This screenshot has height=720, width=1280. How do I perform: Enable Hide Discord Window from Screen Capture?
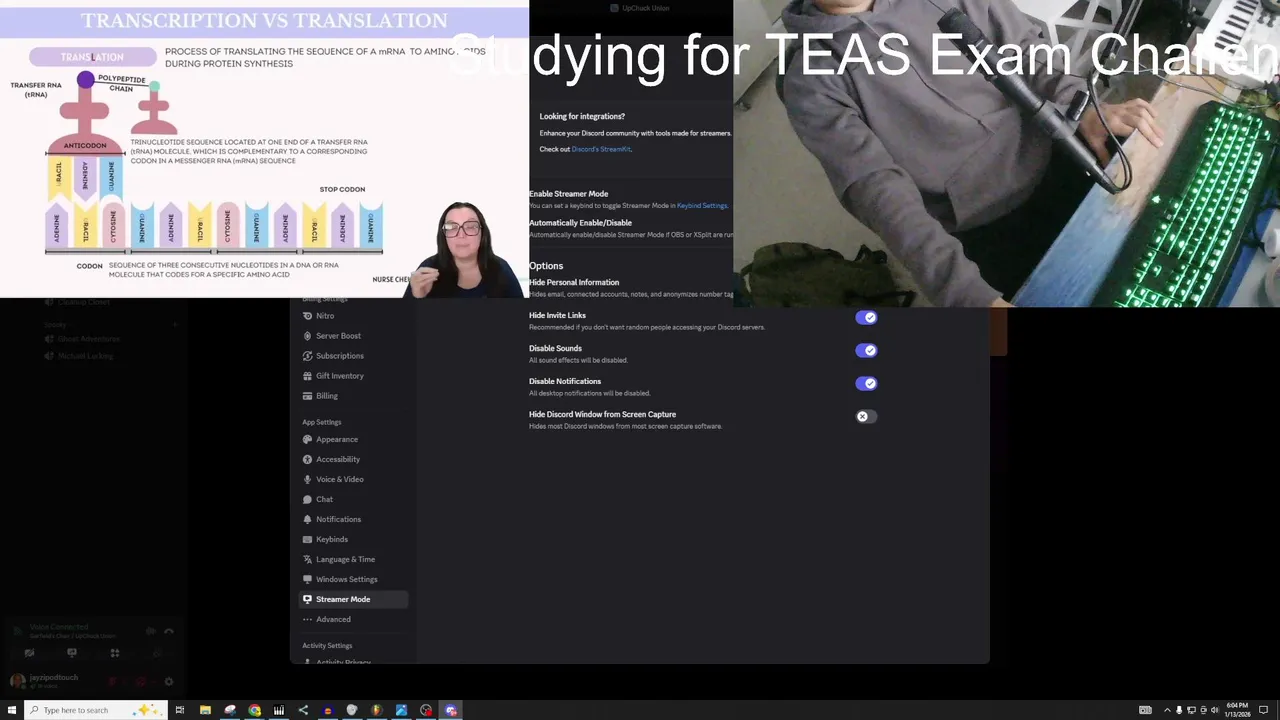coord(866,416)
